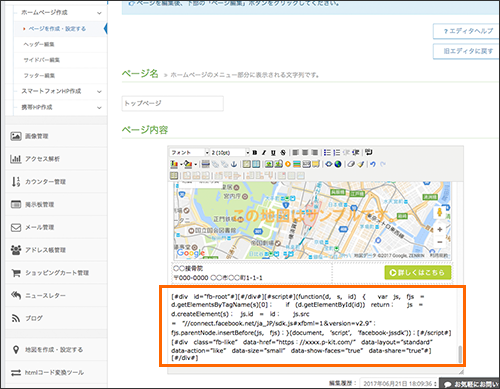
Task: Open フッター編集 in the sidebar
Action: 39,76
